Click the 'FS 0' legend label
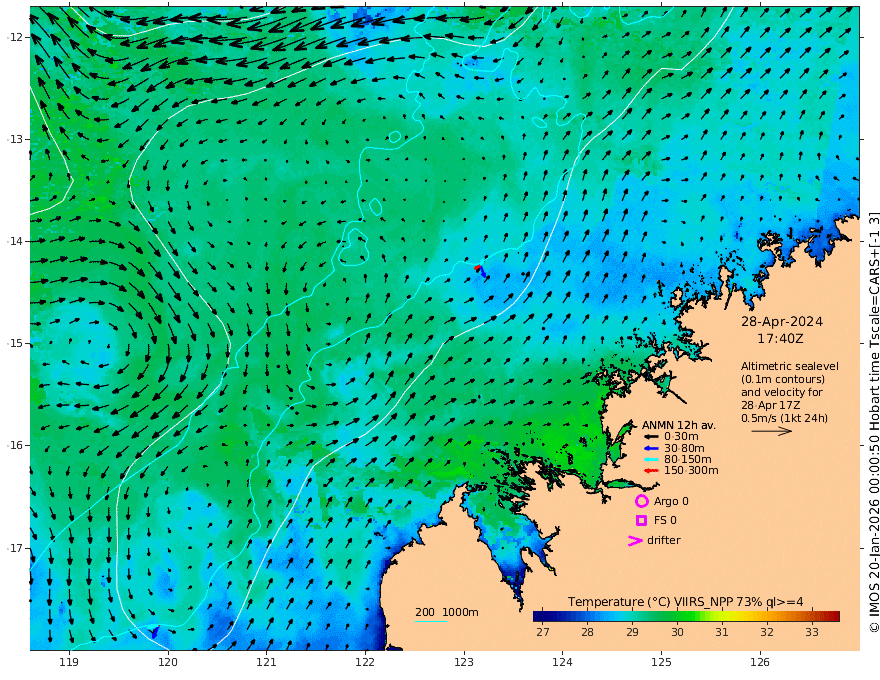 click(x=665, y=521)
